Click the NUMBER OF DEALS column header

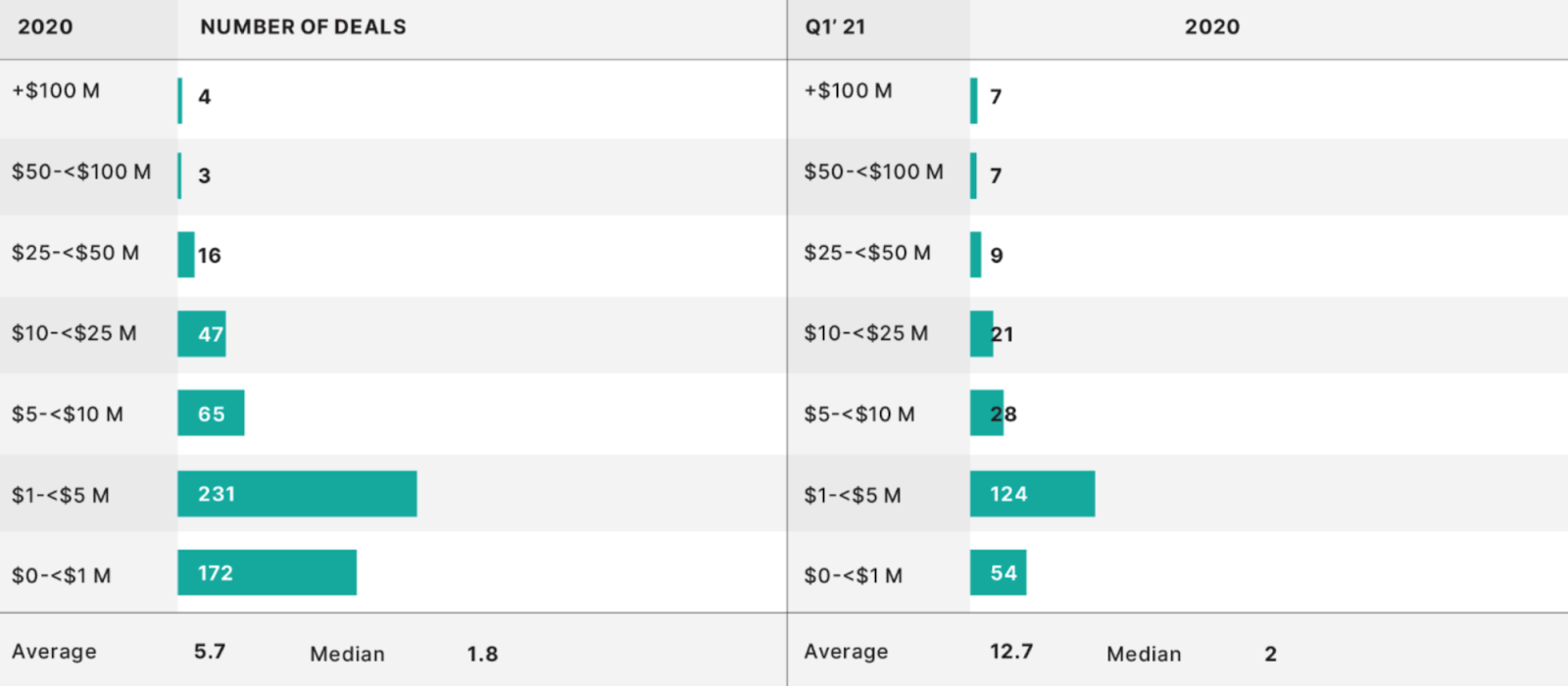coord(303,27)
